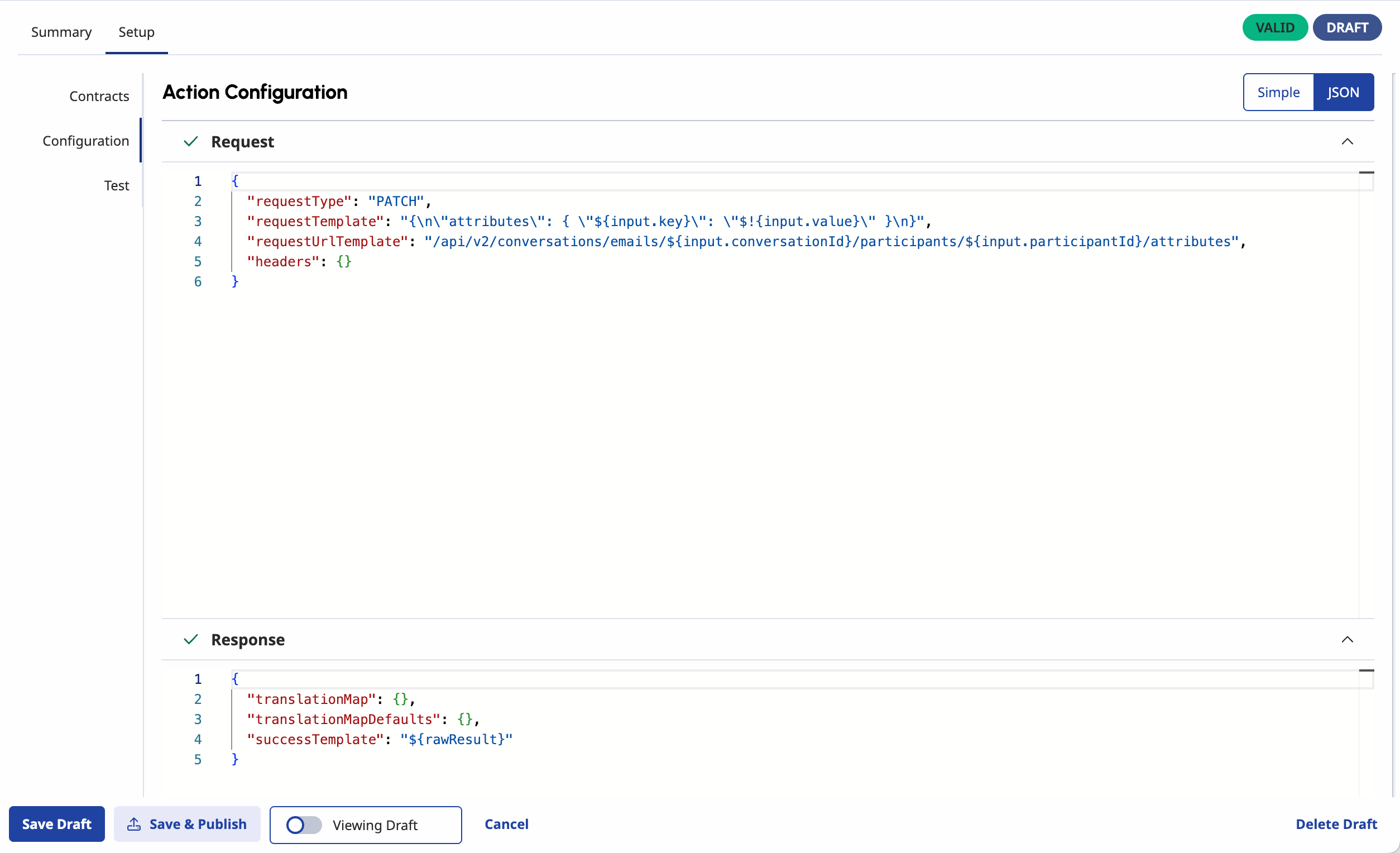Image resolution: width=1400 pixels, height=853 pixels.
Task: Click the Save Draft button
Action: [56, 824]
